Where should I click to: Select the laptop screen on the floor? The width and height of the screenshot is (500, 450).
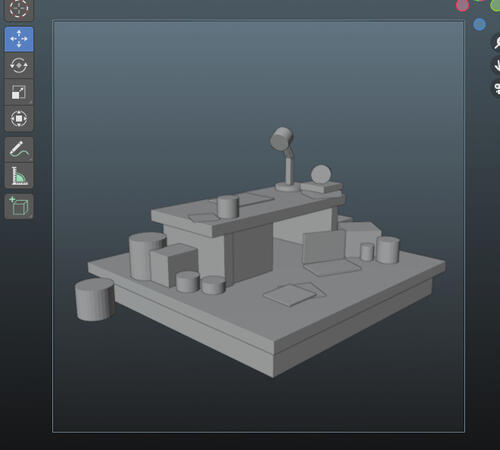[x=324, y=247]
